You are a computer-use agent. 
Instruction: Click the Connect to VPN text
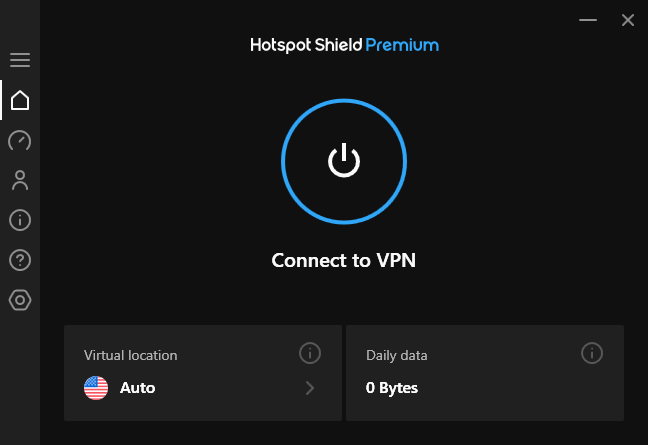[x=343, y=261]
